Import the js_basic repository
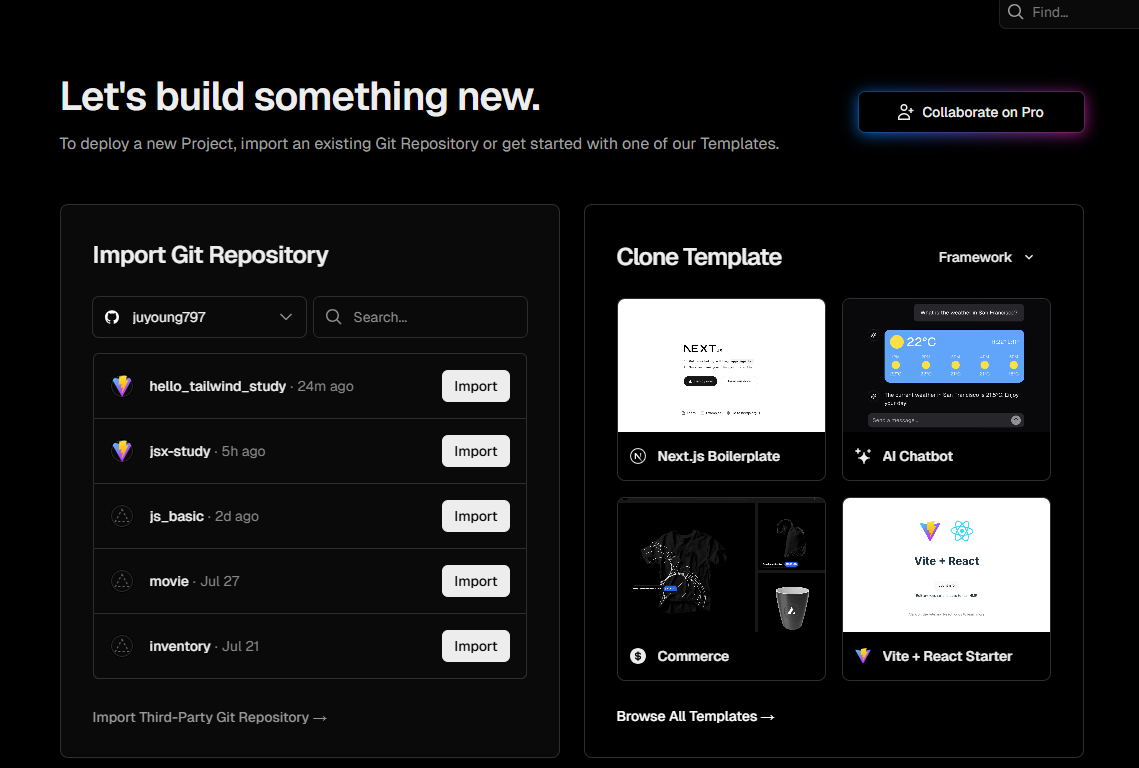 click(476, 516)
